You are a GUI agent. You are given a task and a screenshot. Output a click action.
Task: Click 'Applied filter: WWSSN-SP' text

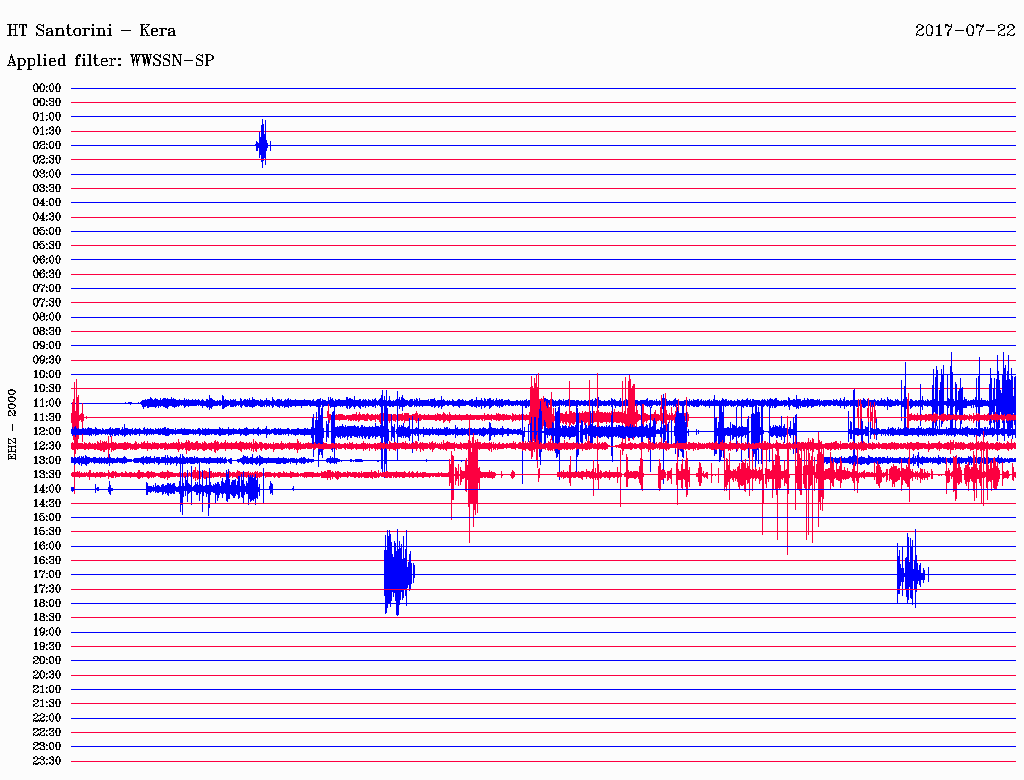tap(110, 61)
